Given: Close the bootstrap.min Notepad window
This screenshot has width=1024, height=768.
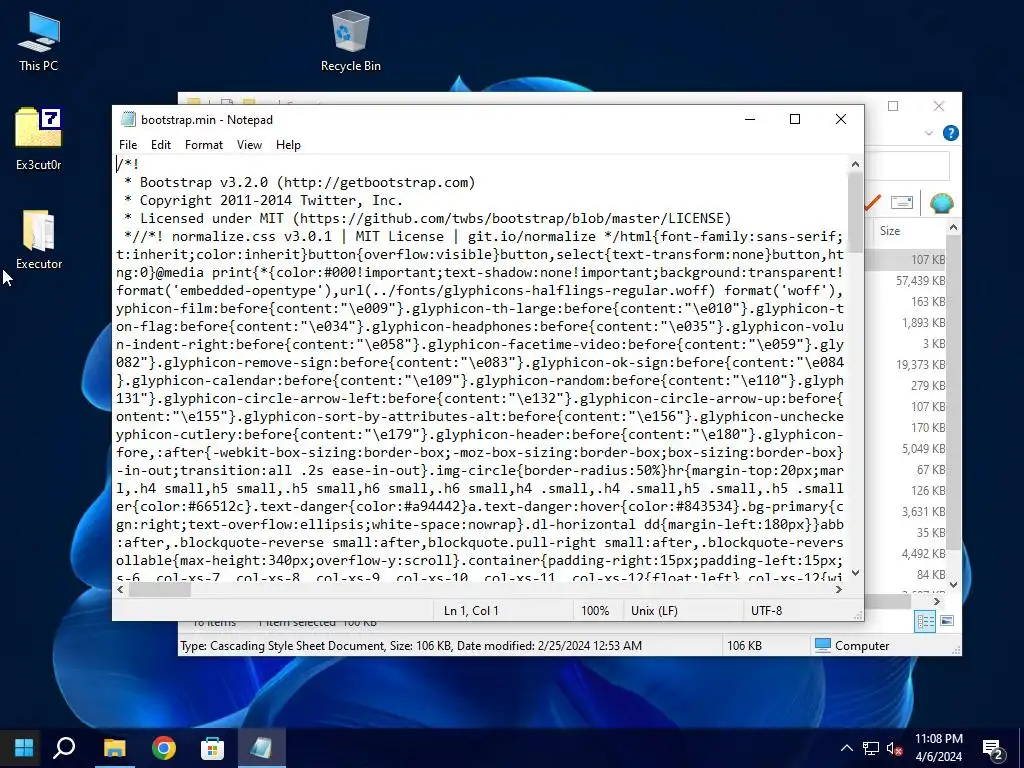Looking at the screenshot, I should 841,119.
